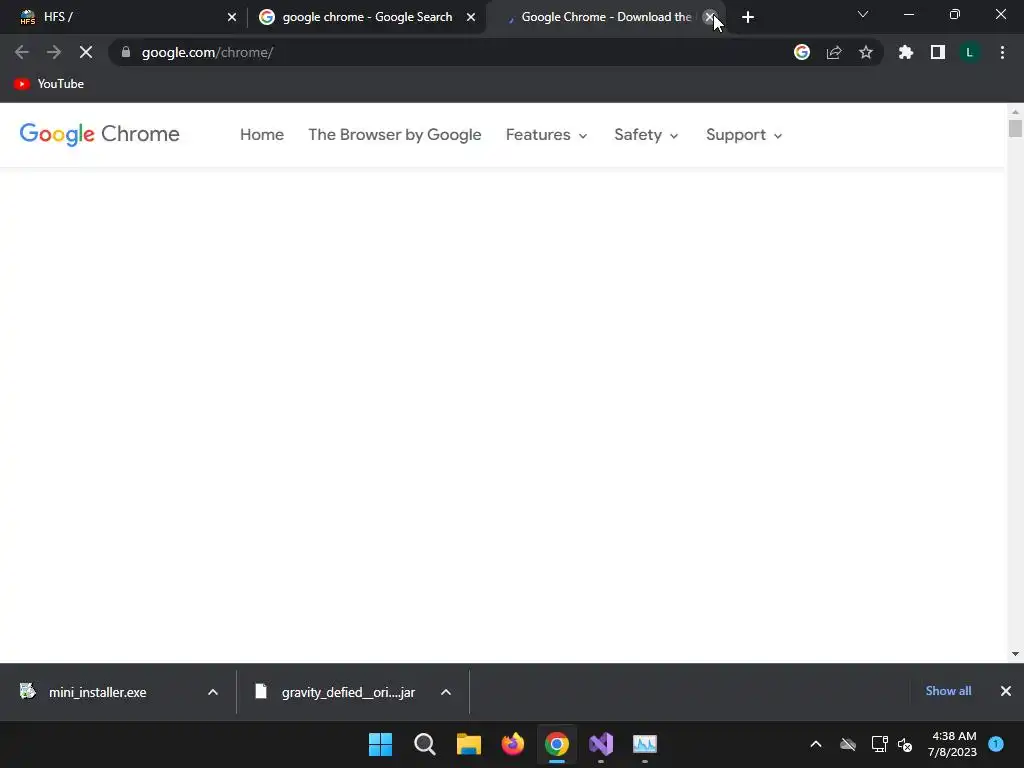Open Firefox from taskbar
This screenshot has height=768, width=1024.
pyautogui.click(x=513, y=744)
